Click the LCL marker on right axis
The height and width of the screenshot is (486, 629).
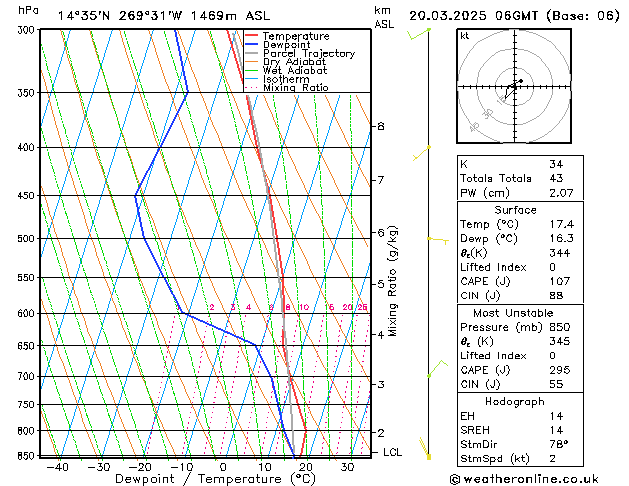394,452
